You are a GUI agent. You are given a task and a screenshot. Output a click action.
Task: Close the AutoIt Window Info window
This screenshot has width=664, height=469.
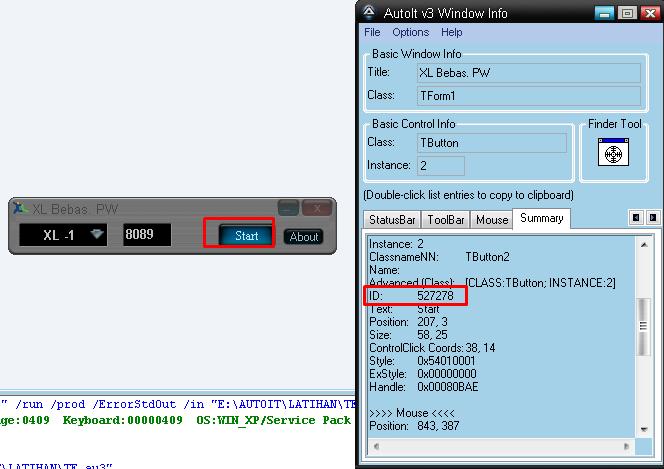(x=650, y=13)
